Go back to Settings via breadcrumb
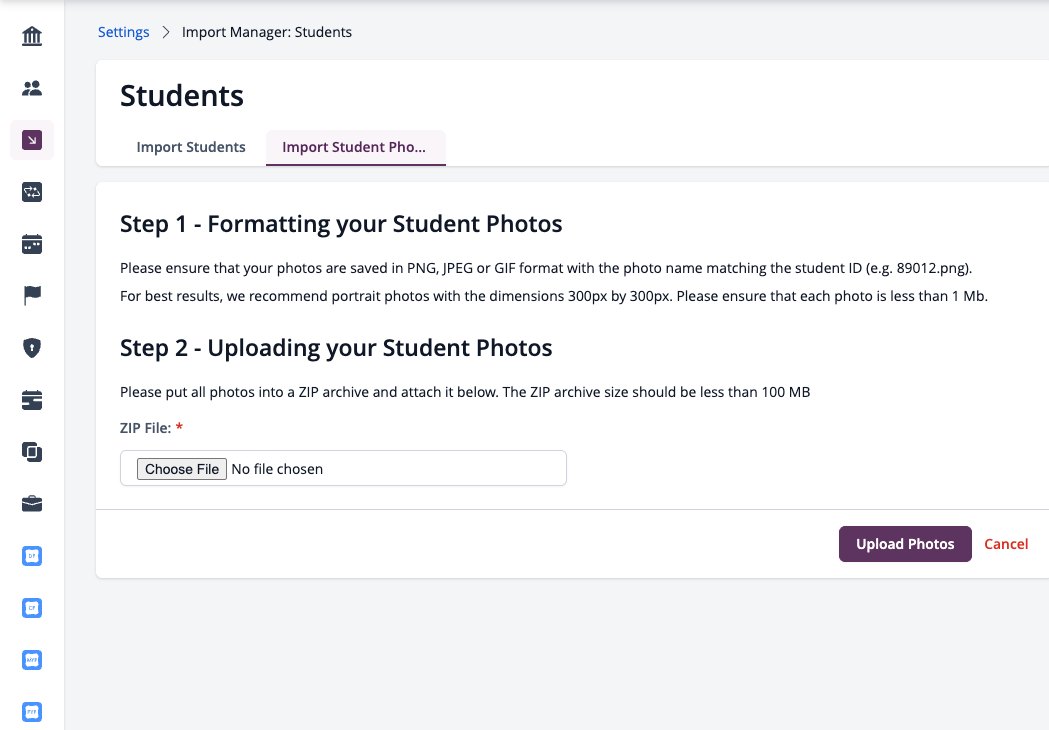This screenshot has width=1049, height=730. (x=123, y=32)
